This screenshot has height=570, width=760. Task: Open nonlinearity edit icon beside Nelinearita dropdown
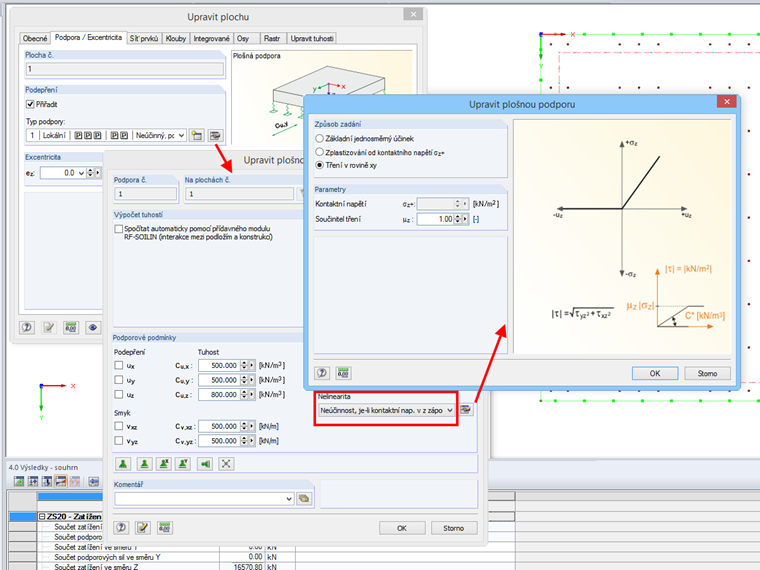(x=465, y=410)
